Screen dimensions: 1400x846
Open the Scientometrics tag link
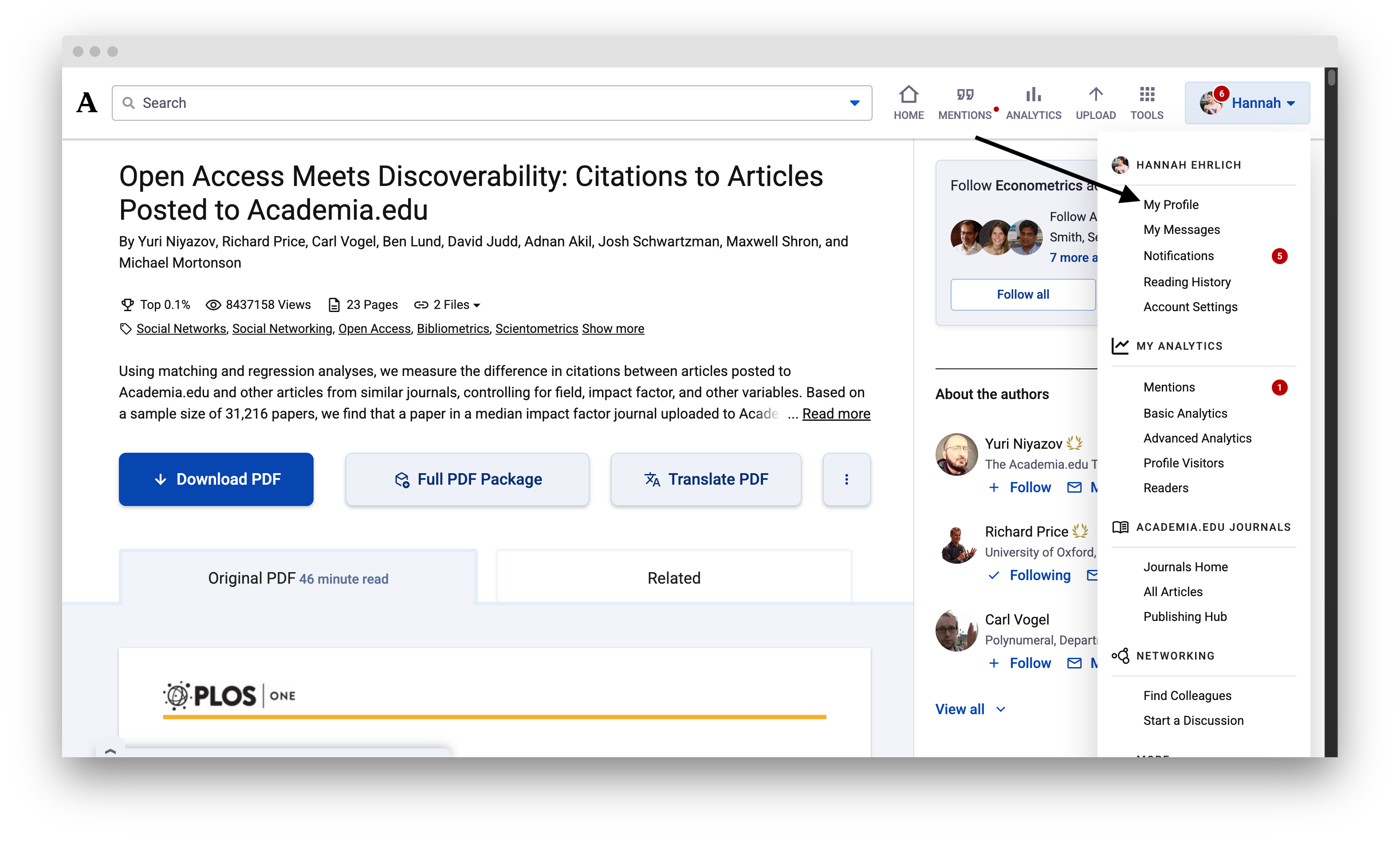point(536,328)
